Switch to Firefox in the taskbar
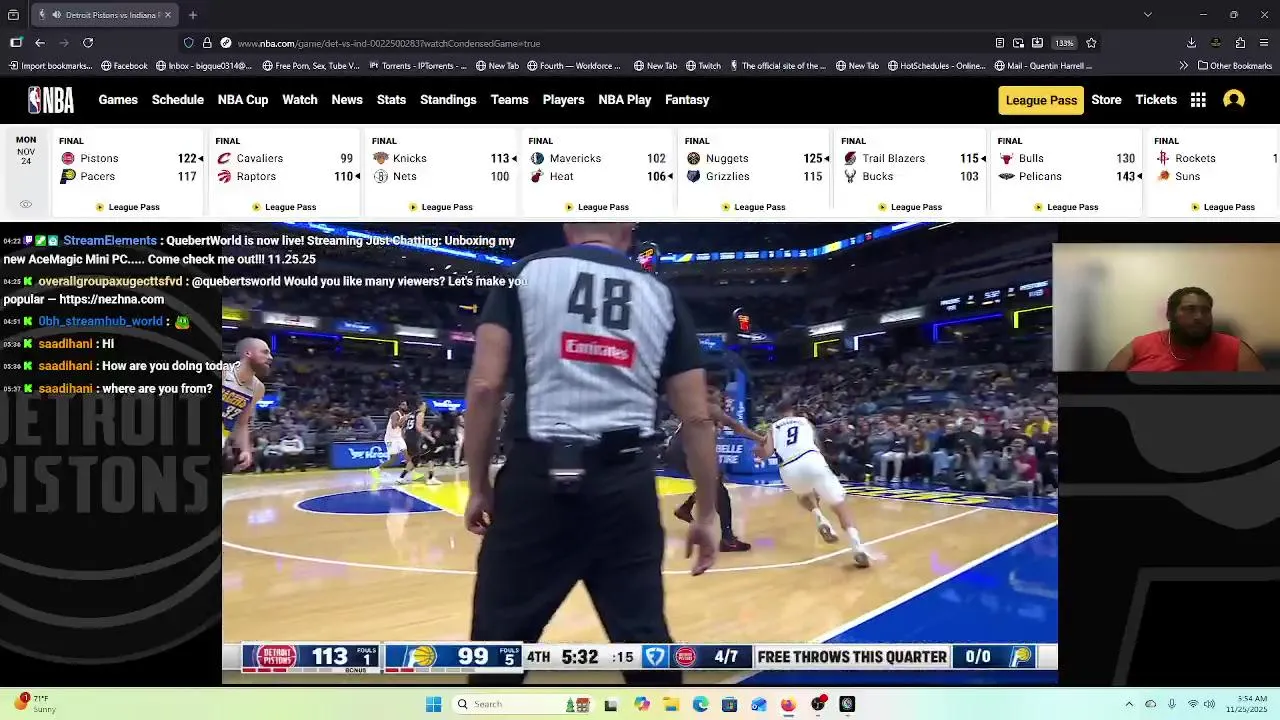1280x720 pixels. (x=788, y=704)
